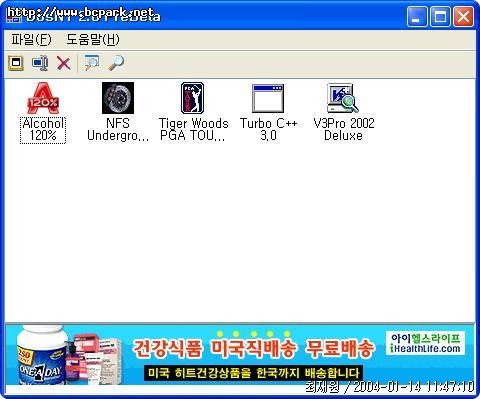Open the iHealthLife.com banner logo
The image size is (480, 399).
tap(426, 343)
